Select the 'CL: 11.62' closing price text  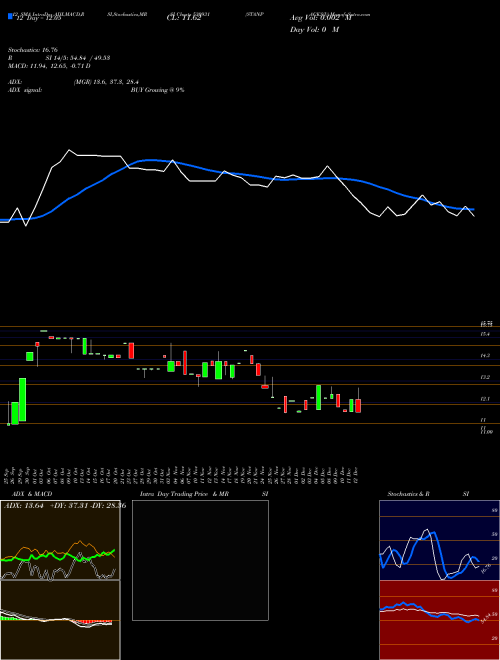[x=184, y=18]
